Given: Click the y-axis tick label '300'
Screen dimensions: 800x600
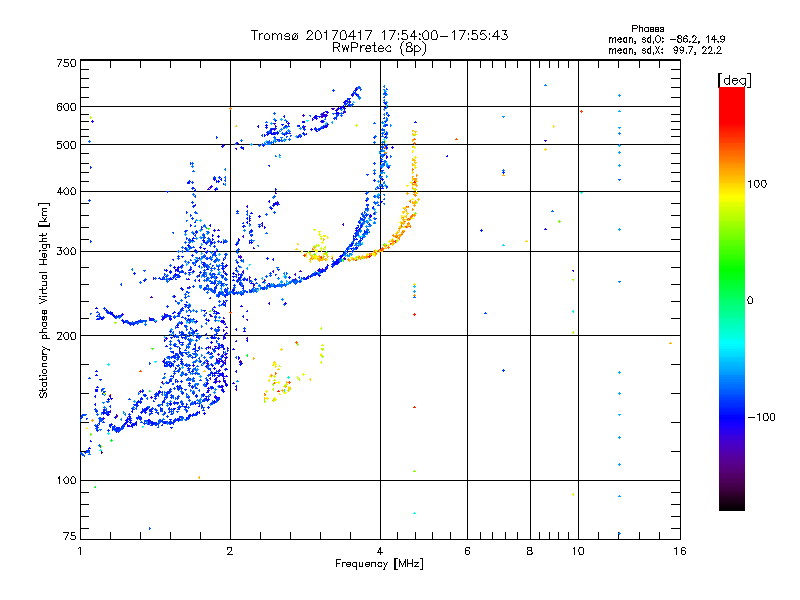Looking at the screenshot, I should point(66,252).
